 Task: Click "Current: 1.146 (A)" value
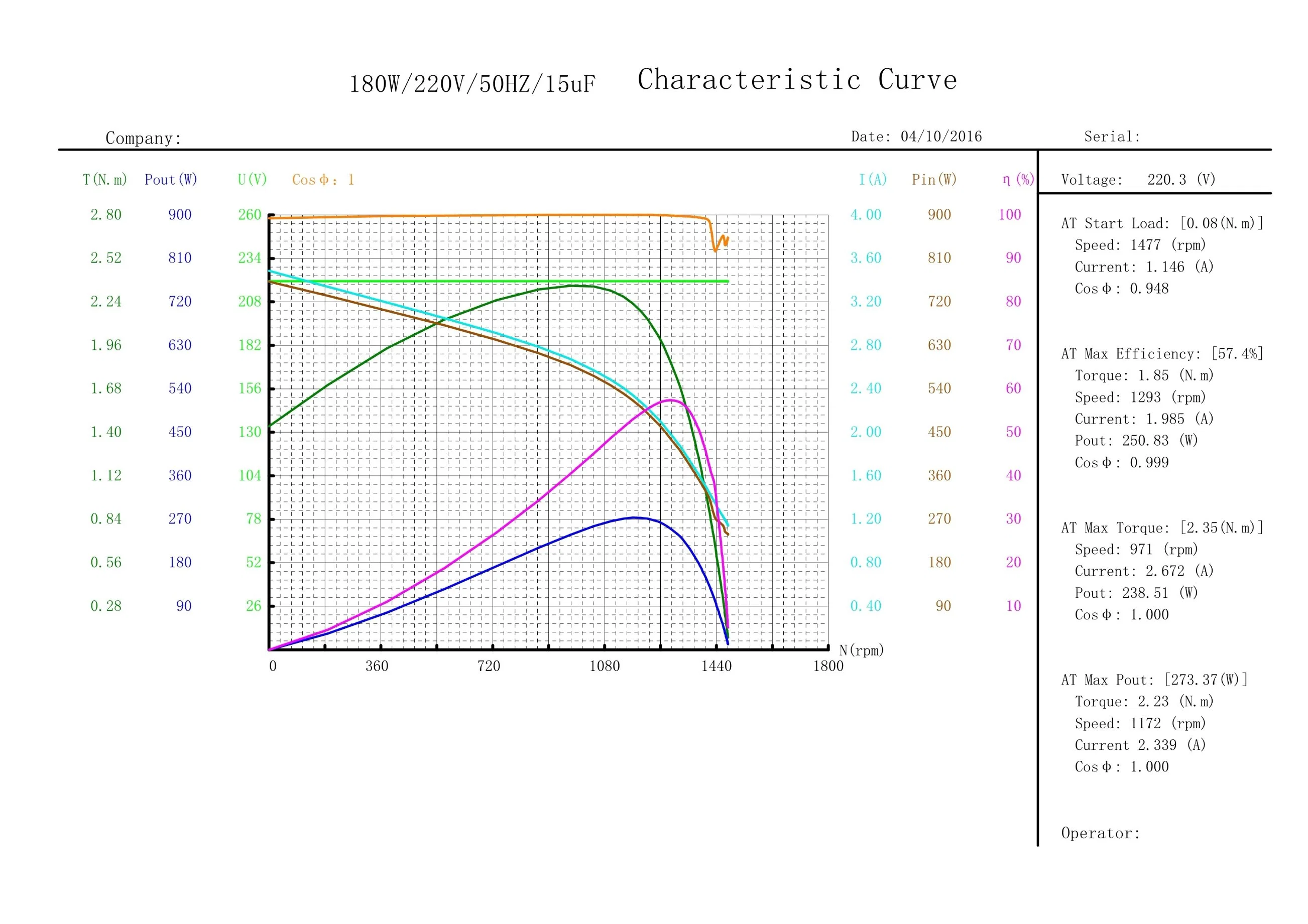click(1144, 267)
